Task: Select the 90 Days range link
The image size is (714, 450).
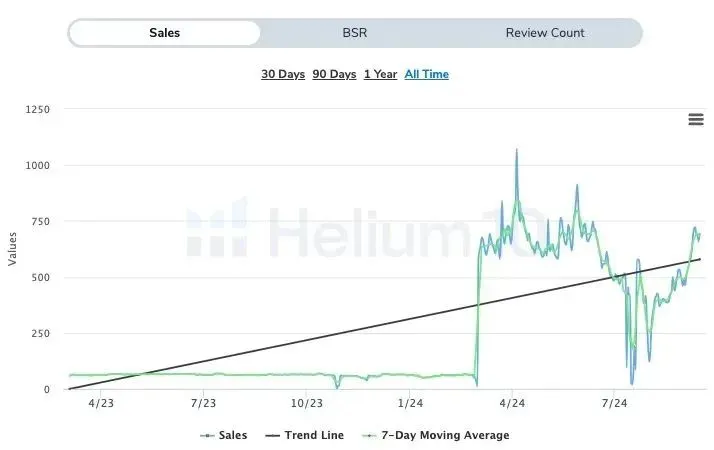Action: click(334, 75)
